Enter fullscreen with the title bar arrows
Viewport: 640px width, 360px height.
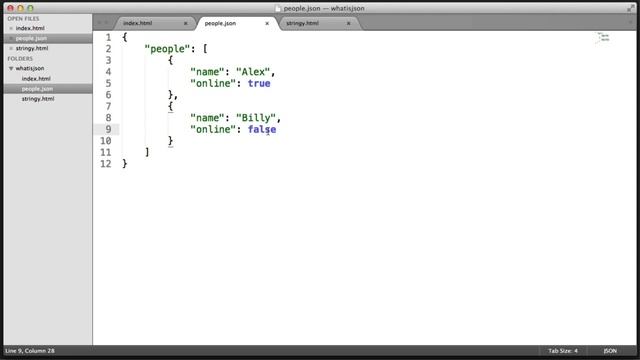coord(631,8)
